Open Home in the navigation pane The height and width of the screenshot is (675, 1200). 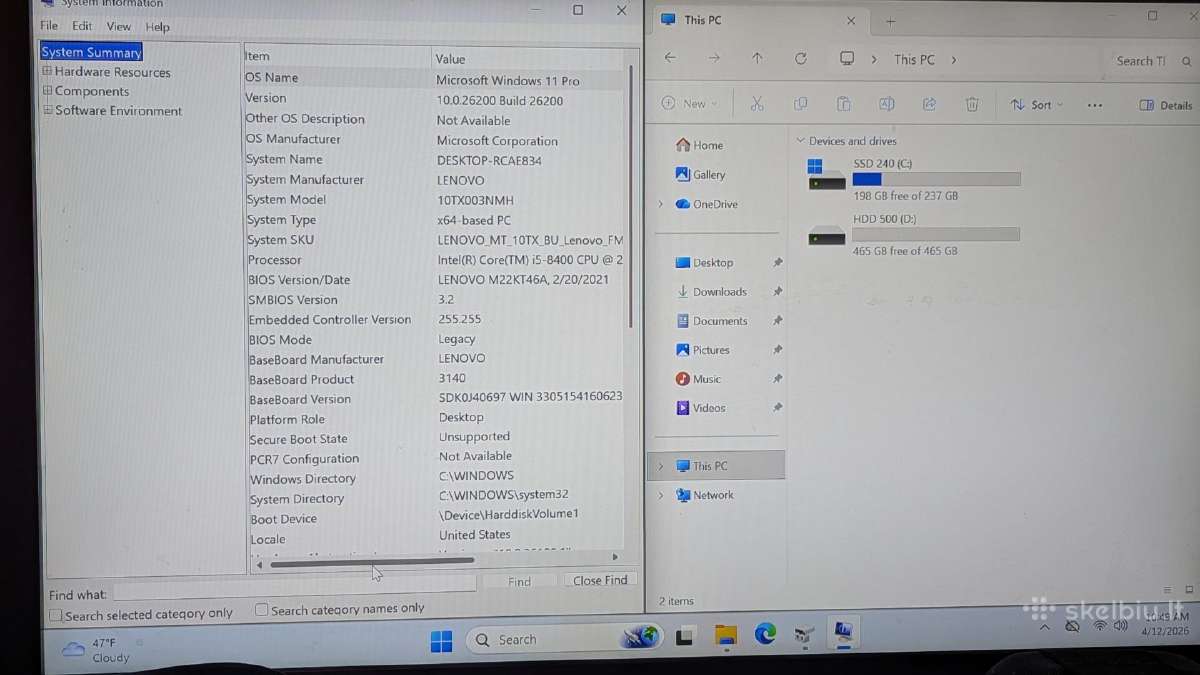click(x=699, y=145)
